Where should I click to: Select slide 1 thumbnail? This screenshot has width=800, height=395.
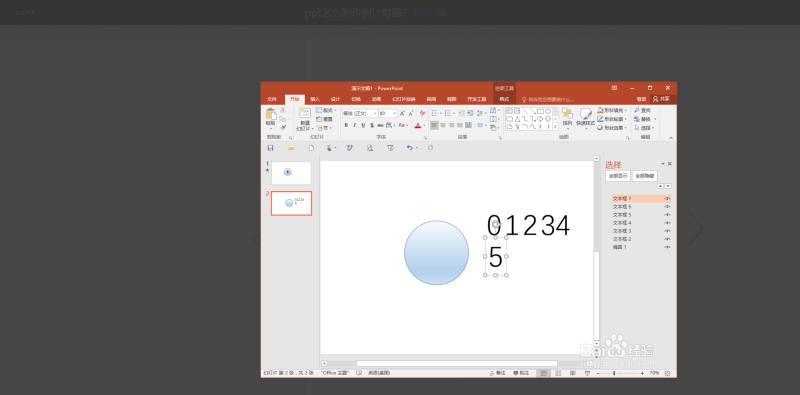coord(291,173)
